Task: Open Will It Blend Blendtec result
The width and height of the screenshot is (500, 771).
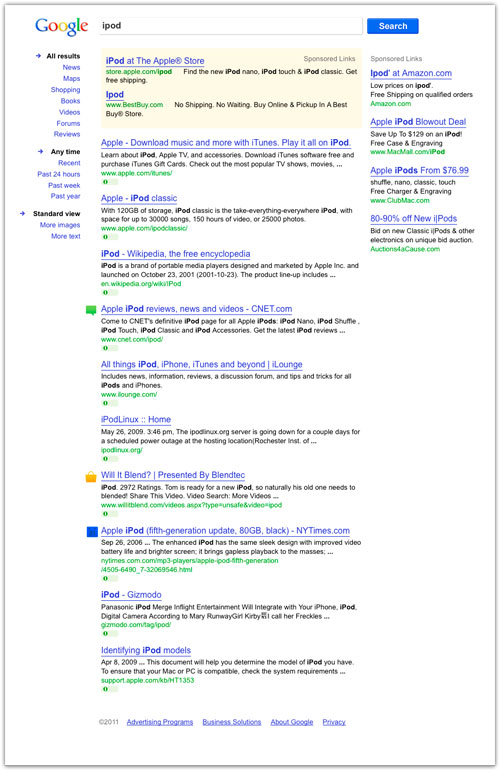Action: 173,475
